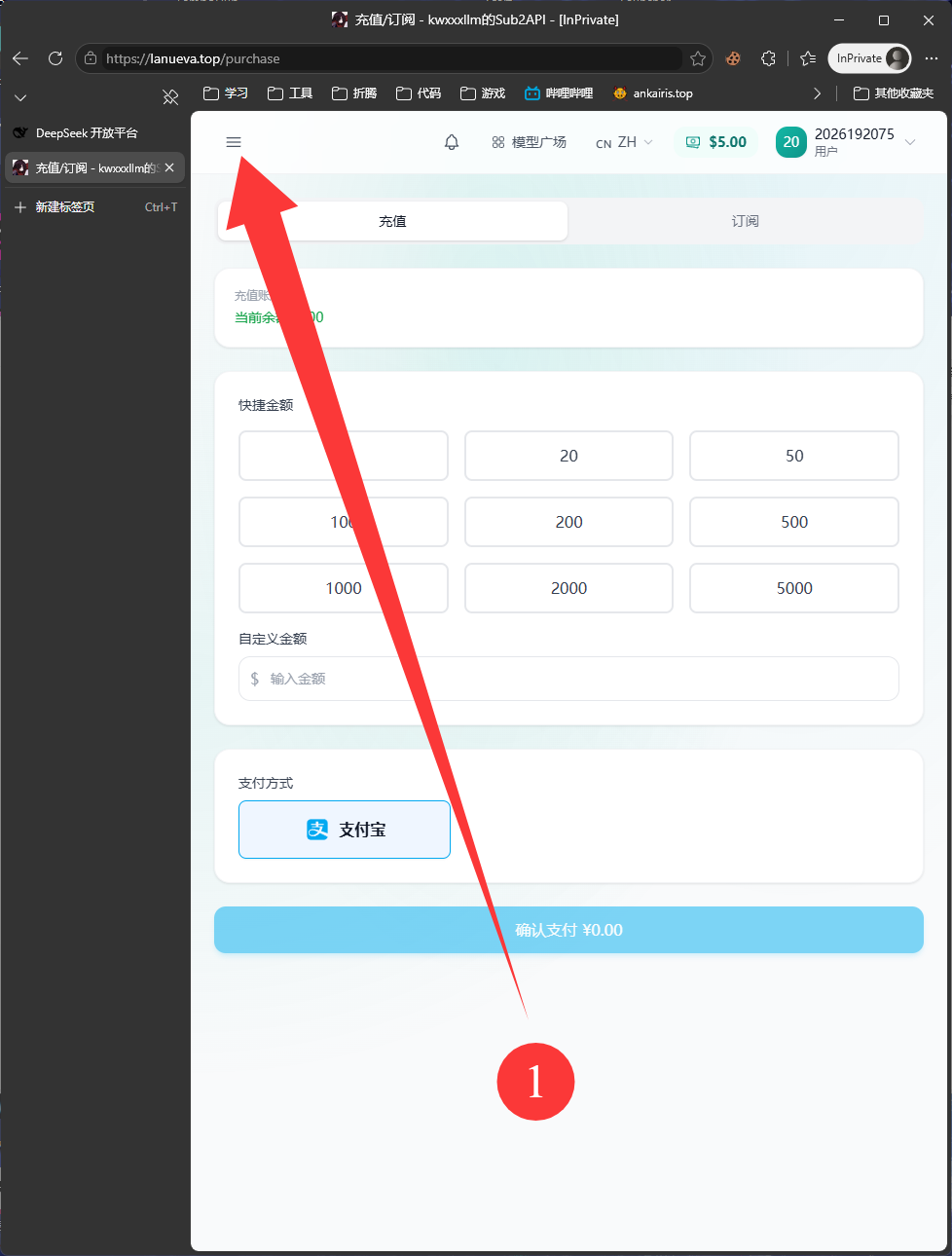Go to 模型广场 model marketplace
Screen dimensions: 952x1256
click(529, 142)
